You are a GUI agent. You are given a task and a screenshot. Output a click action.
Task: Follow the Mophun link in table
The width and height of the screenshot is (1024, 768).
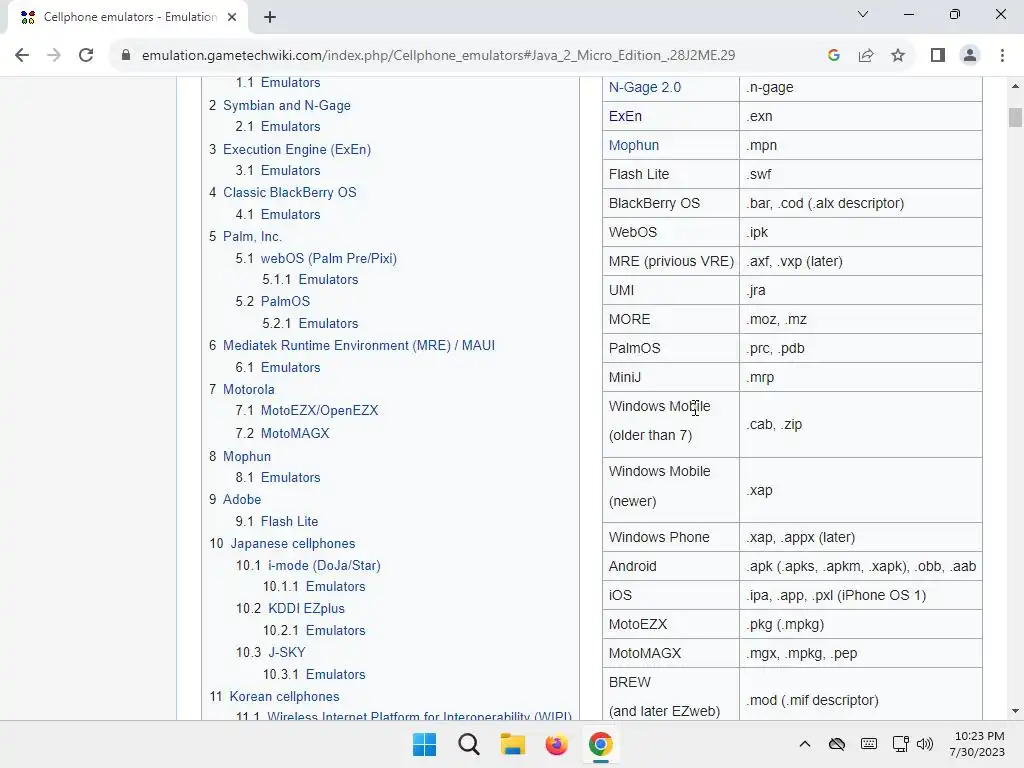[633, 145]
